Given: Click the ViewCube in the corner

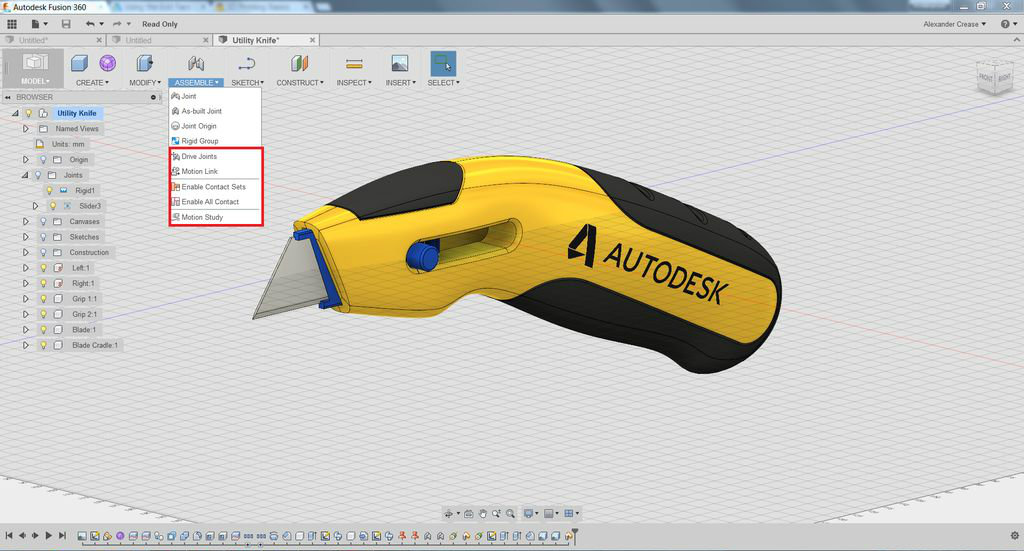Looking at the screenshot, I should (x=995, y=77).
